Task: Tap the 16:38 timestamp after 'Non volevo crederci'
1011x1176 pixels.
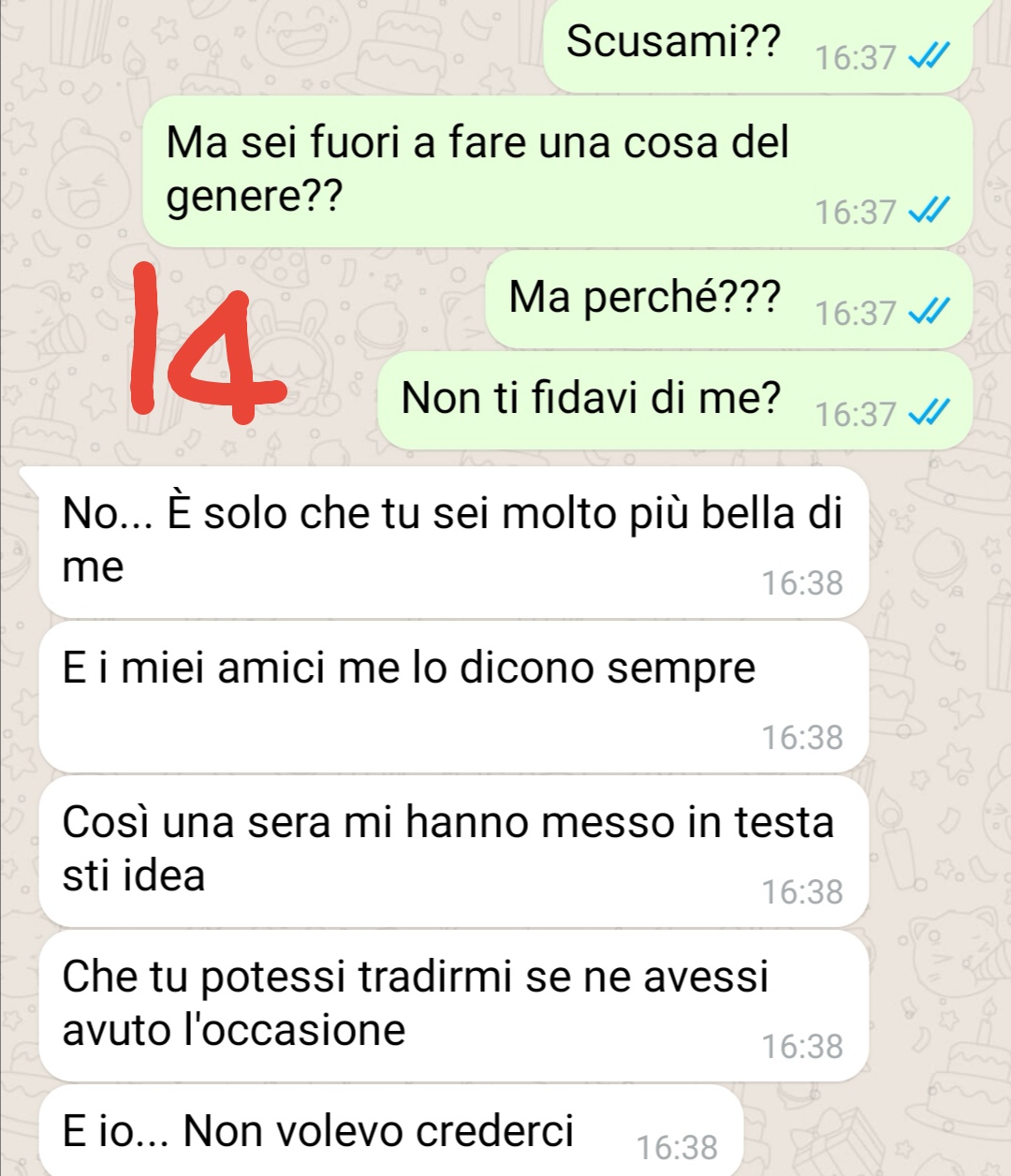Action: pos(677,1147)
